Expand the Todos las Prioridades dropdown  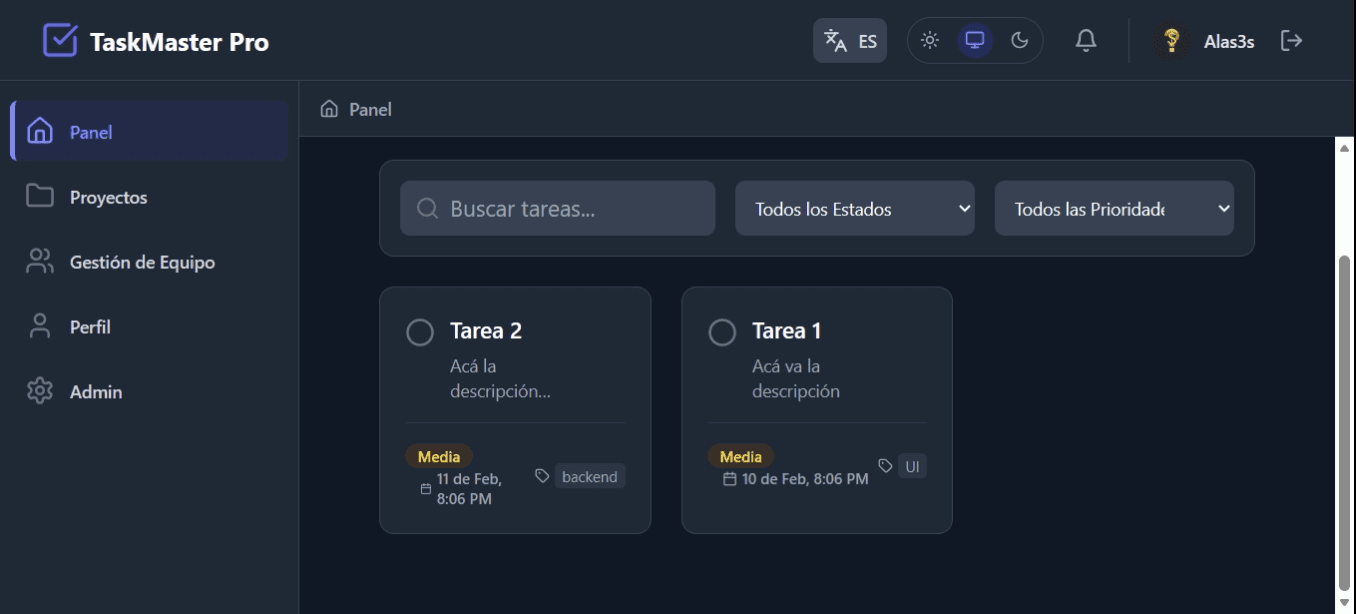1113,209
